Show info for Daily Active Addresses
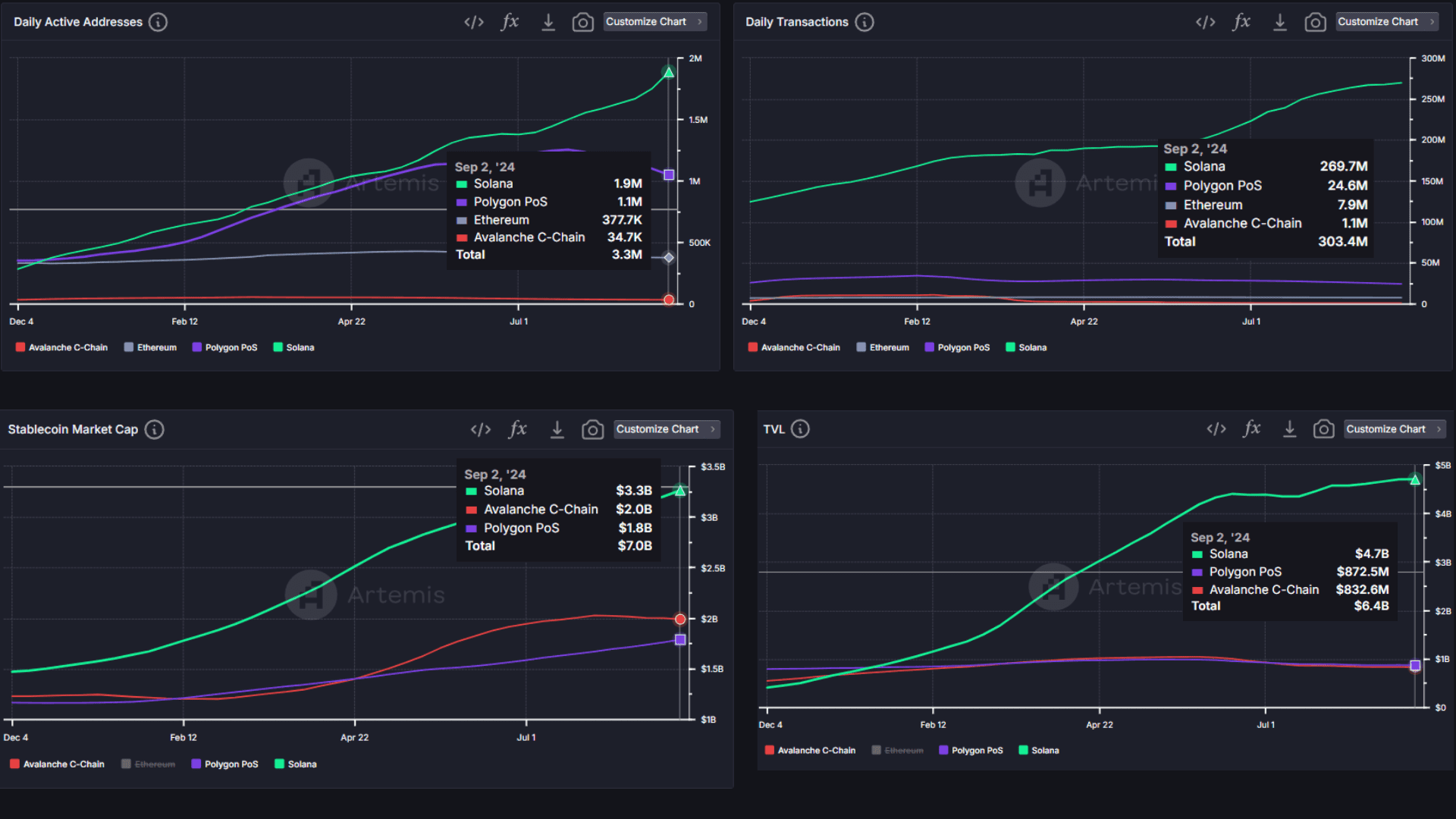 pos(158,22)
